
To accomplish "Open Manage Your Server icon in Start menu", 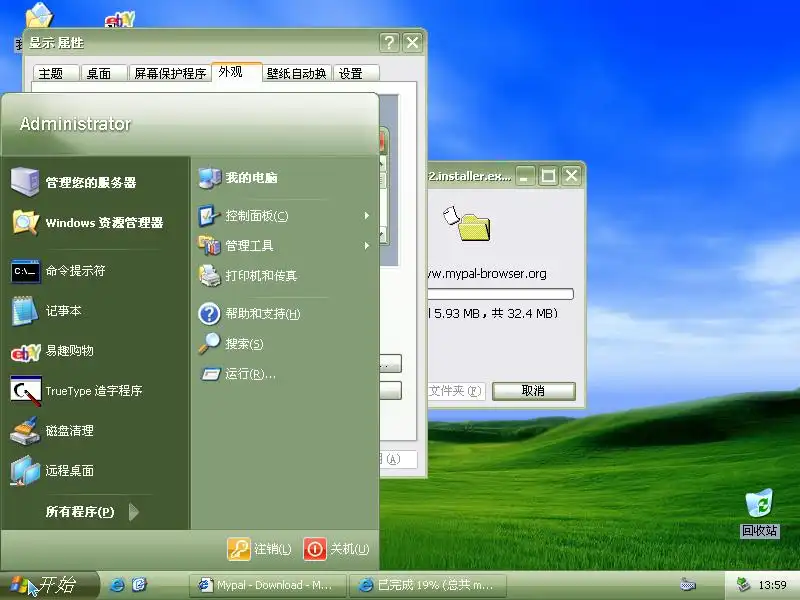I will [x=25, y=182].
